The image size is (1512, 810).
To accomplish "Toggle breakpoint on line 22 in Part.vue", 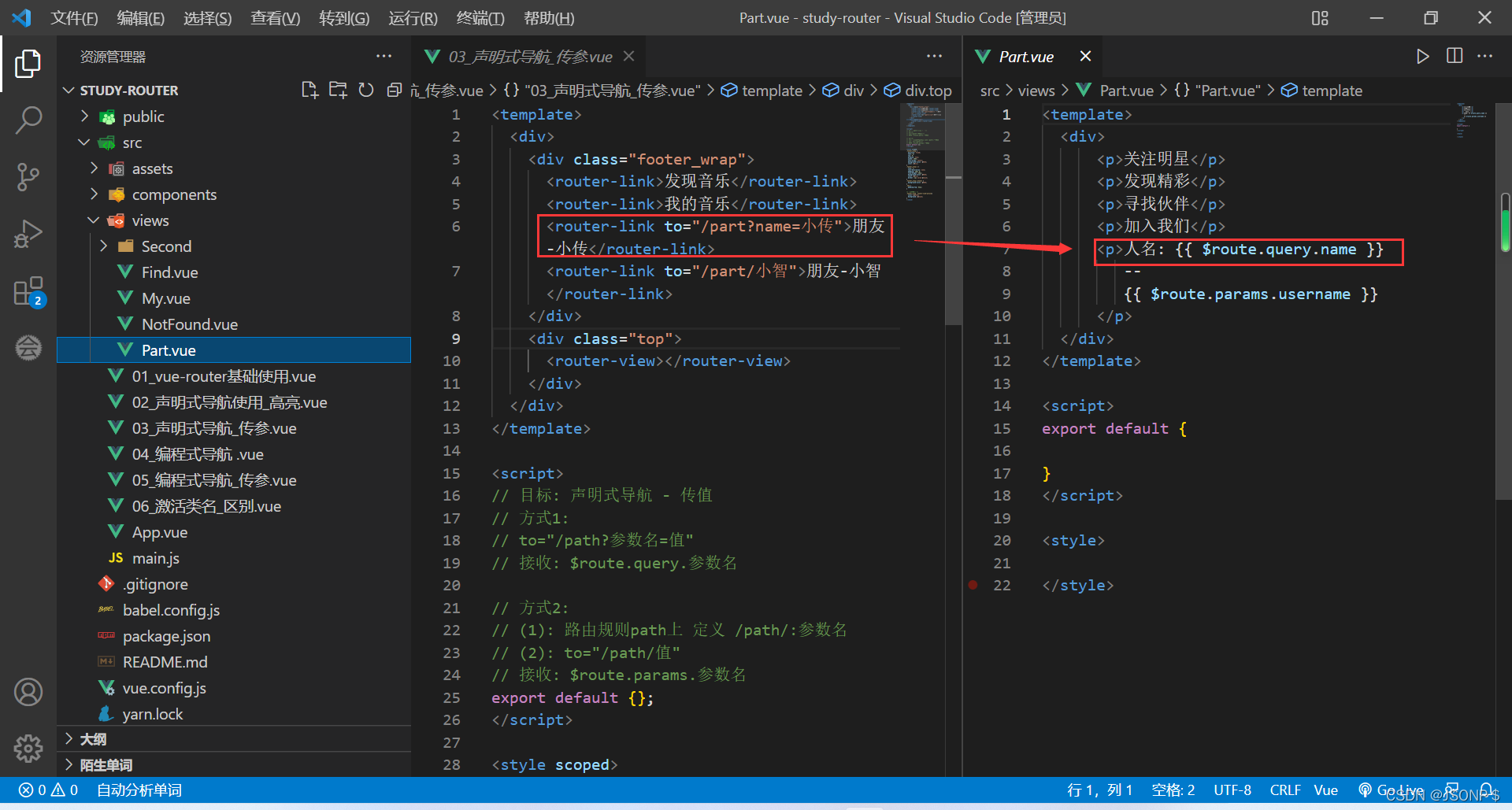I will coord(973,585).
